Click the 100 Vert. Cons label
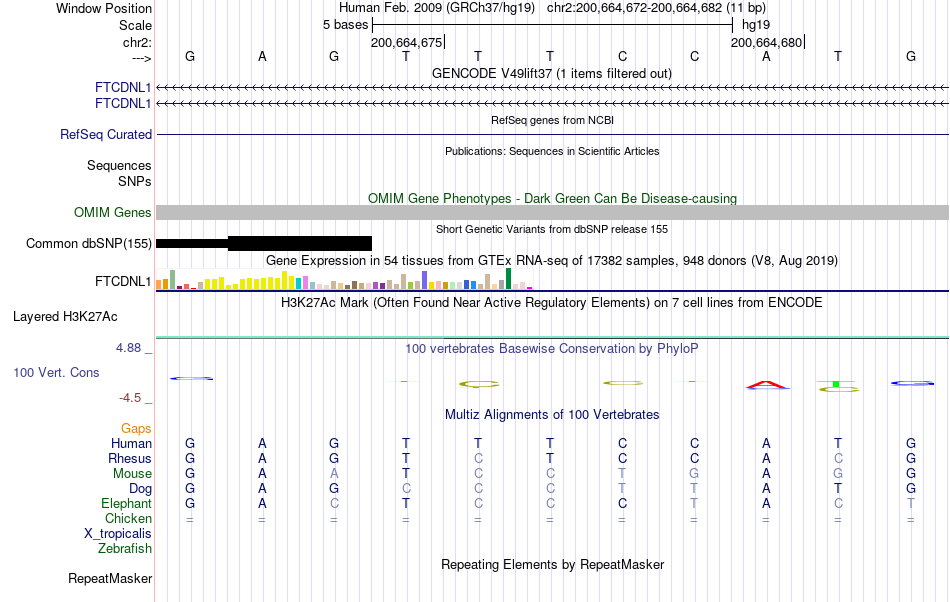 (56, 372)
